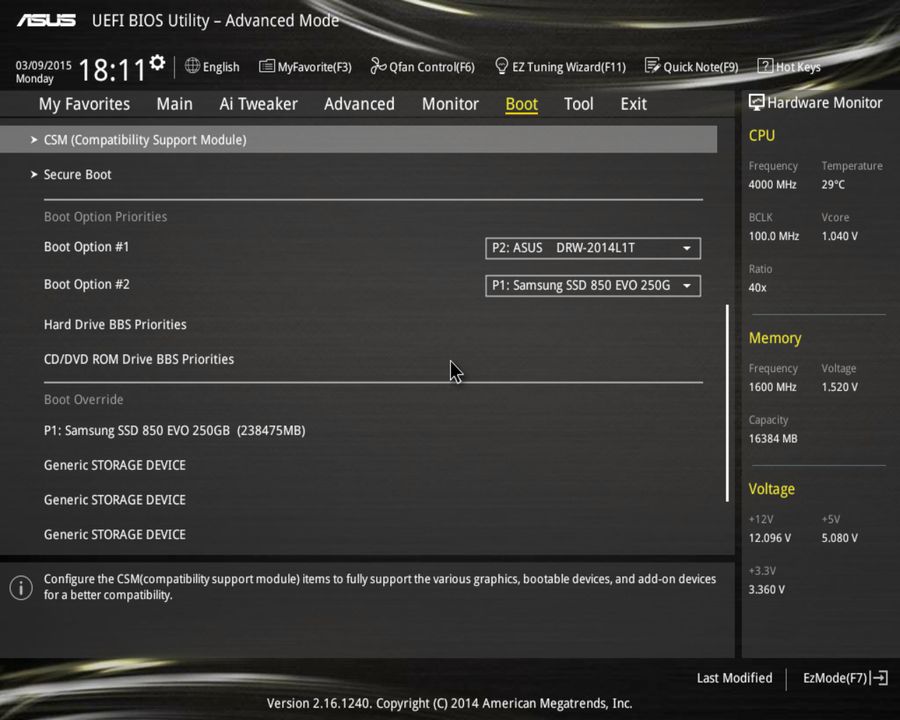The height and width of the screenshot is (720, 900).
Task: Click the Last Modified button
Action: [x=734, y=677]
